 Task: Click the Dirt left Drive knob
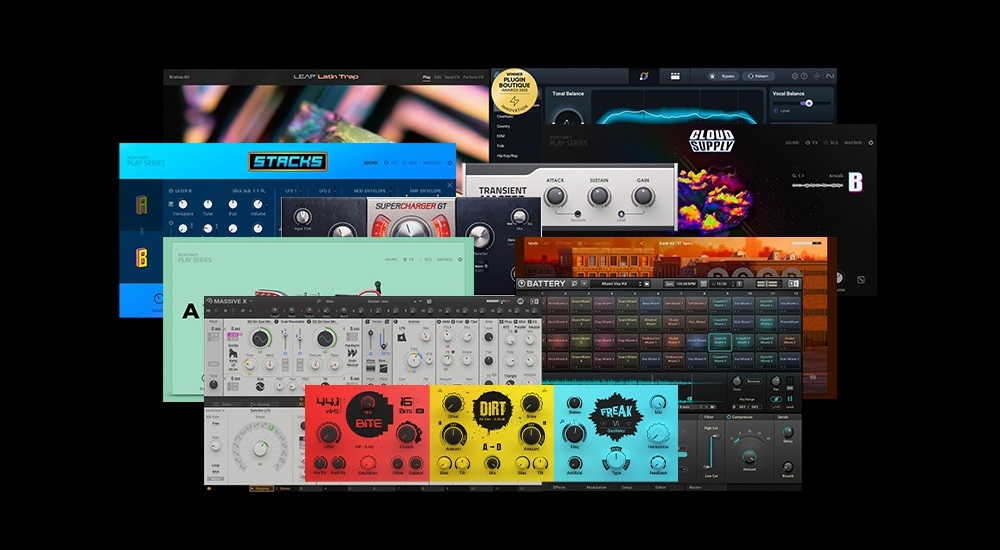[453, 403]
